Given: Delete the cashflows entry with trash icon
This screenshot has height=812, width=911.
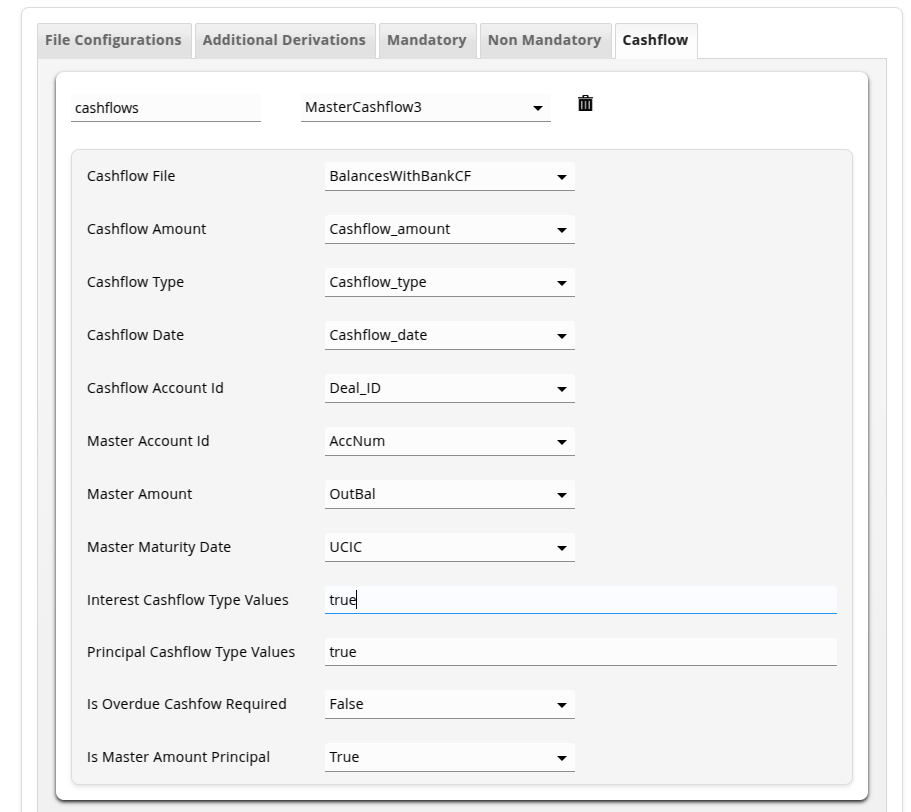Looking at the screenshot, I should point(585,103).
